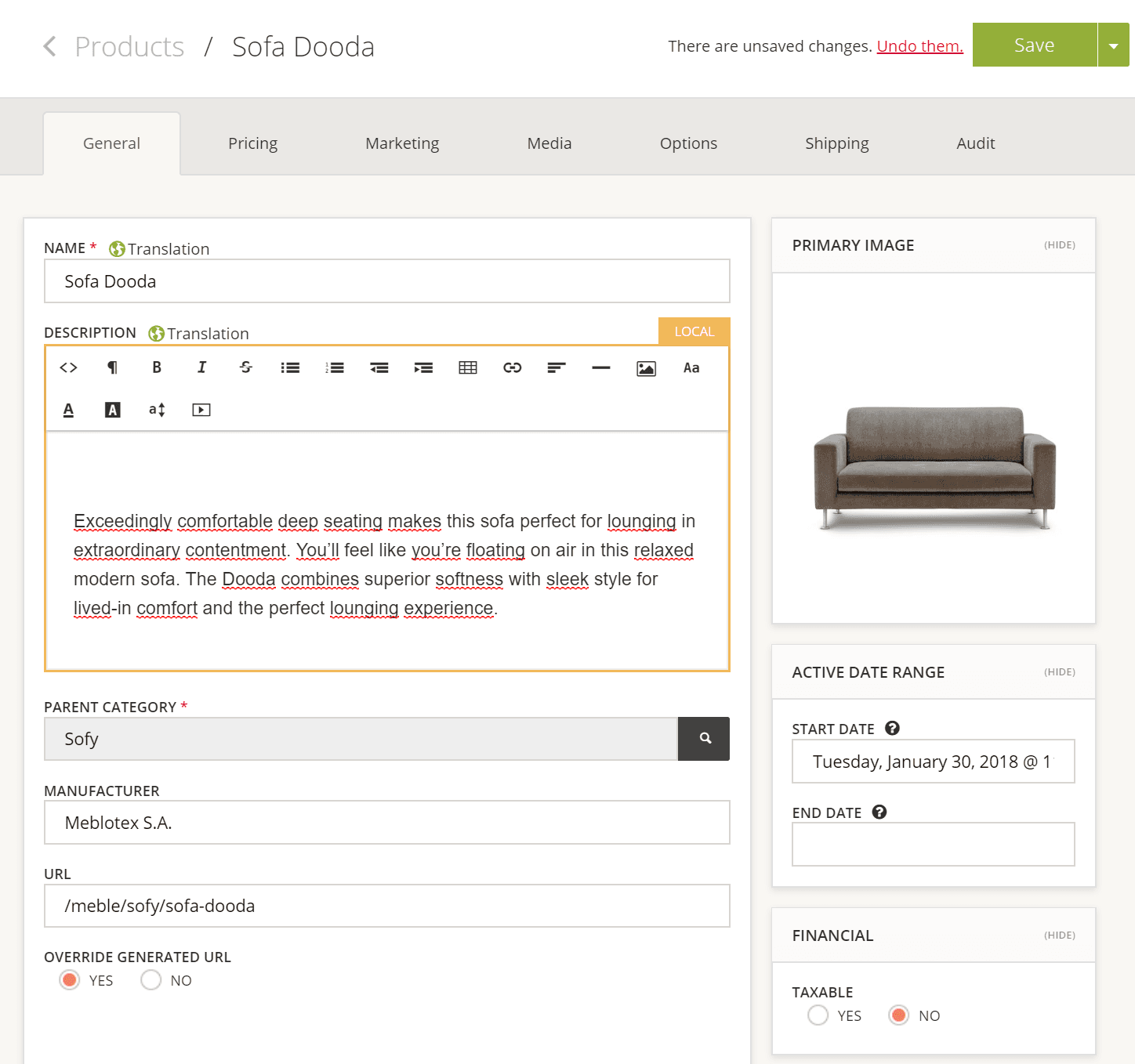The width and height of the screenshot is (1135, 1064).
Task: Click the HTML code view icon
Action: 68,367
